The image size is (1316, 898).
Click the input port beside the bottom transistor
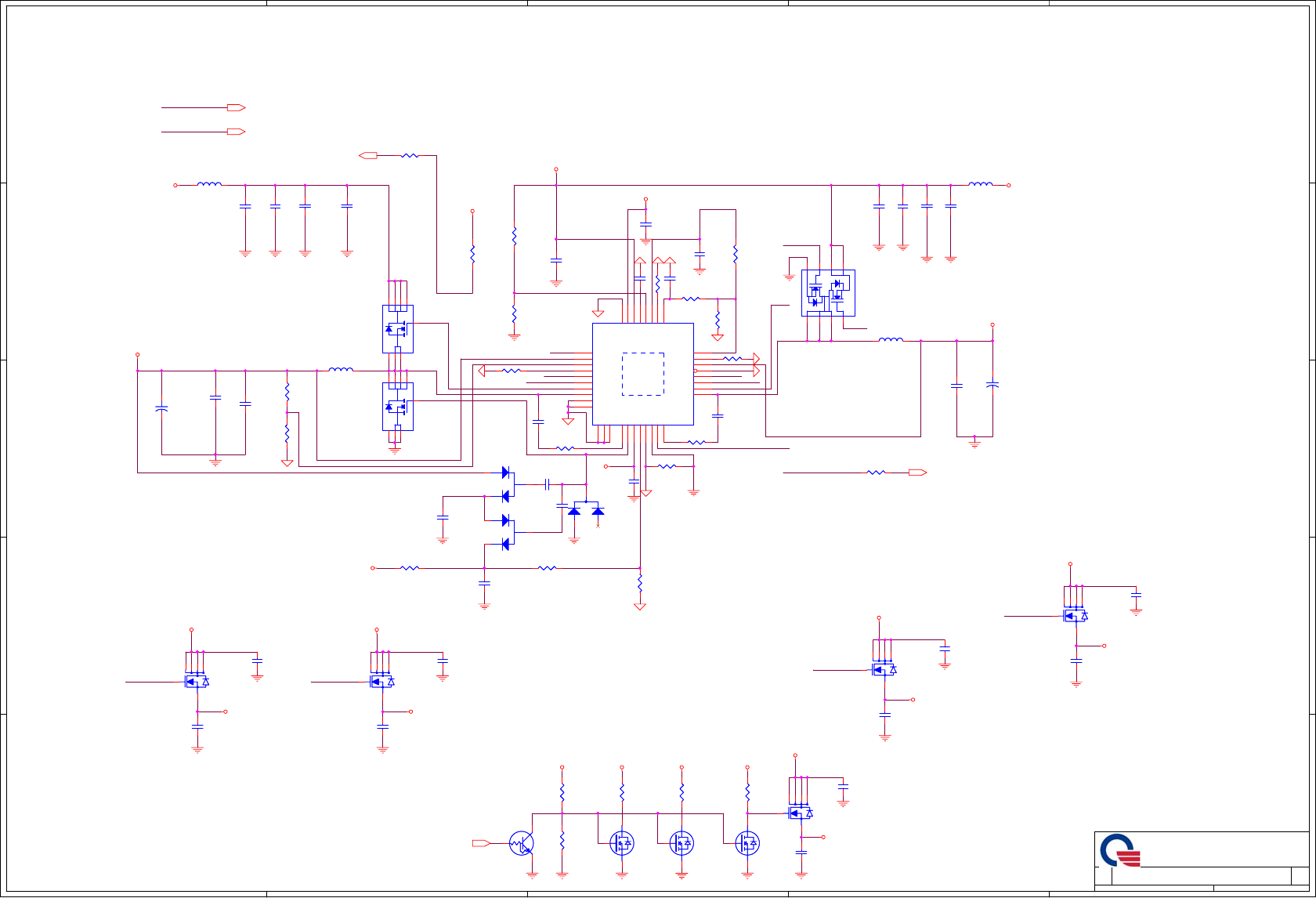(x=481, y=843)
